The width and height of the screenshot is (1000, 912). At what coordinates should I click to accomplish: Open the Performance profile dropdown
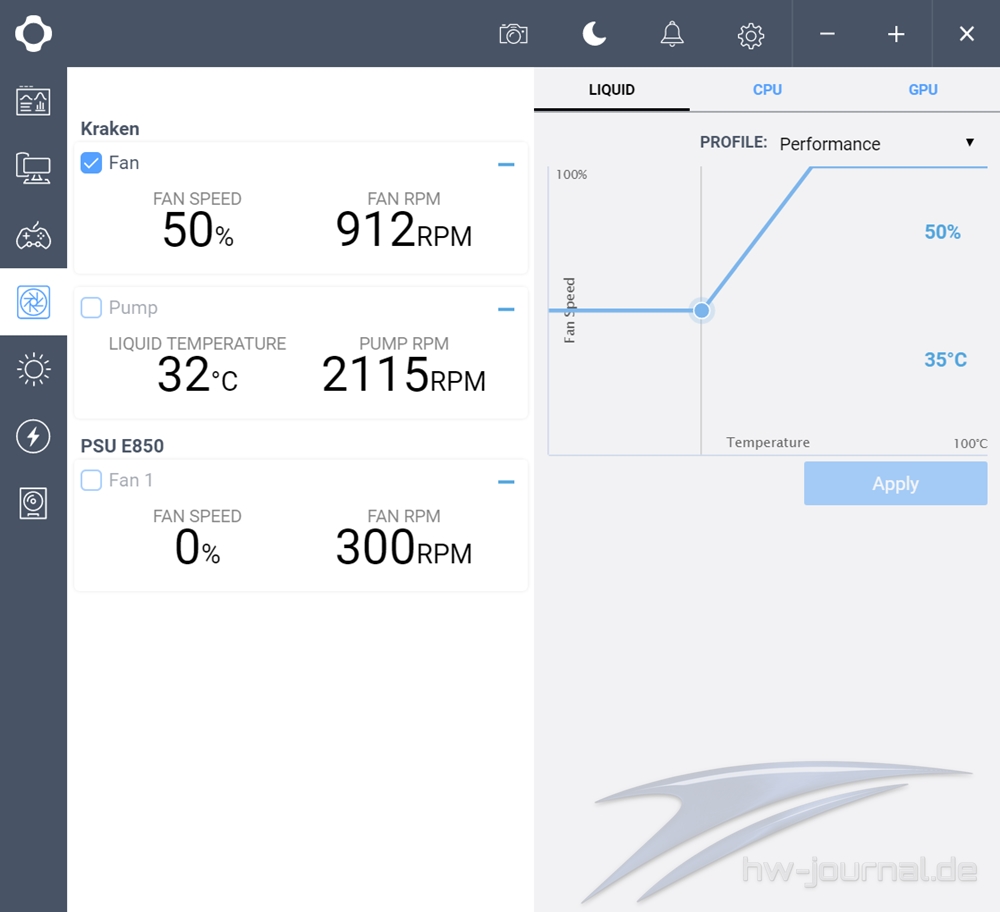click(x=877, y=143)
